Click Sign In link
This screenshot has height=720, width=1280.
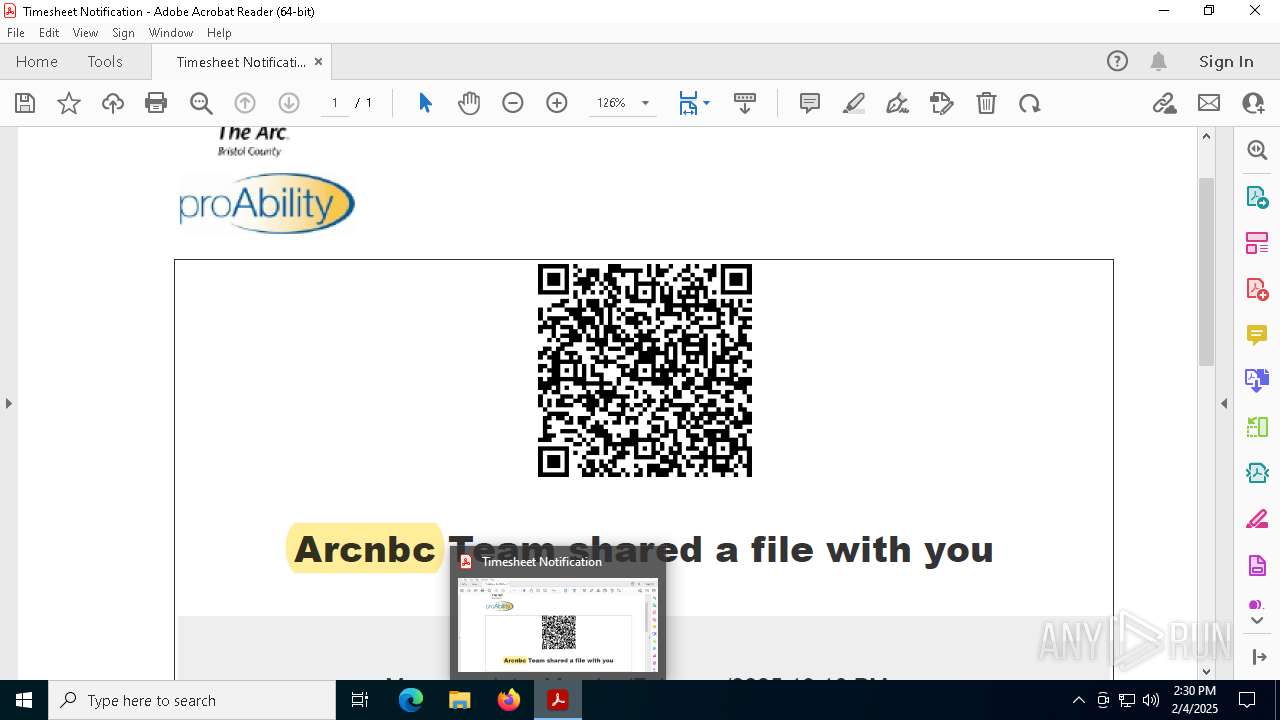click(1226, 61)
